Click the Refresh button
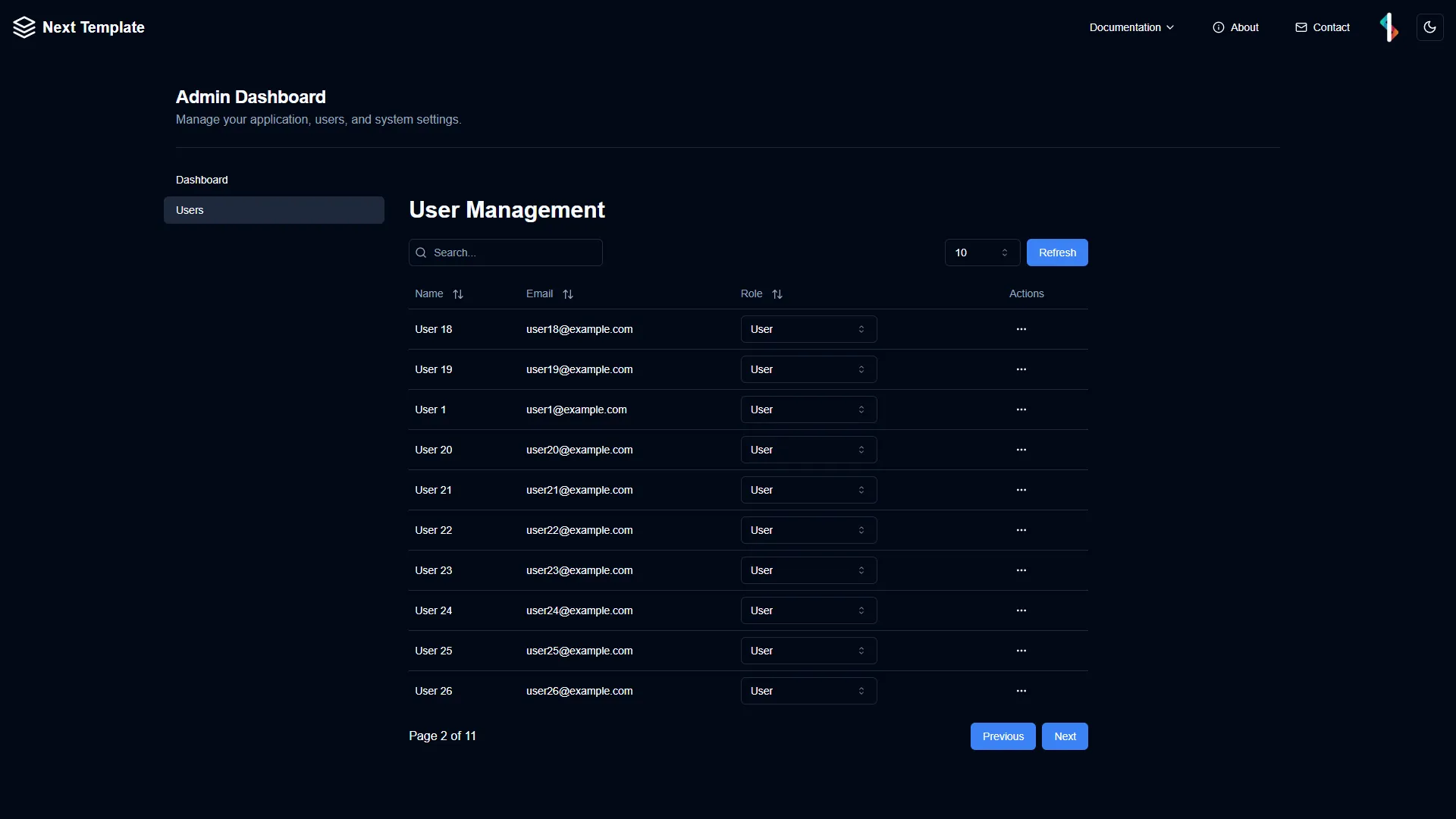The width and height of the screenshot is (1456, 819). tap(1057, 253)
